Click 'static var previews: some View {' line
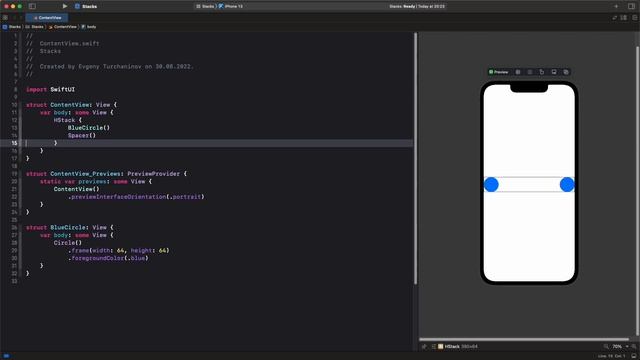 pyautogui.click(x=96, y=181)
